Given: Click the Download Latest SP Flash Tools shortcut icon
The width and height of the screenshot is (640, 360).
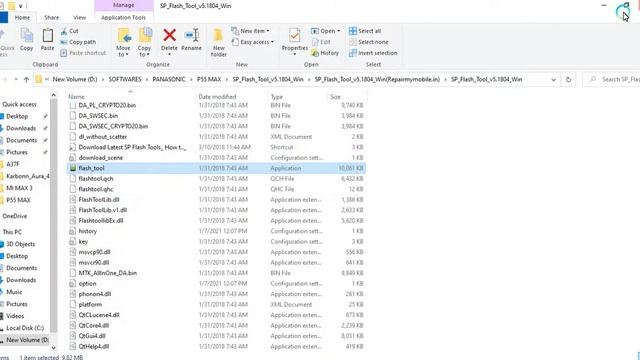Looking at the screenshot, I should coord(73,147).
